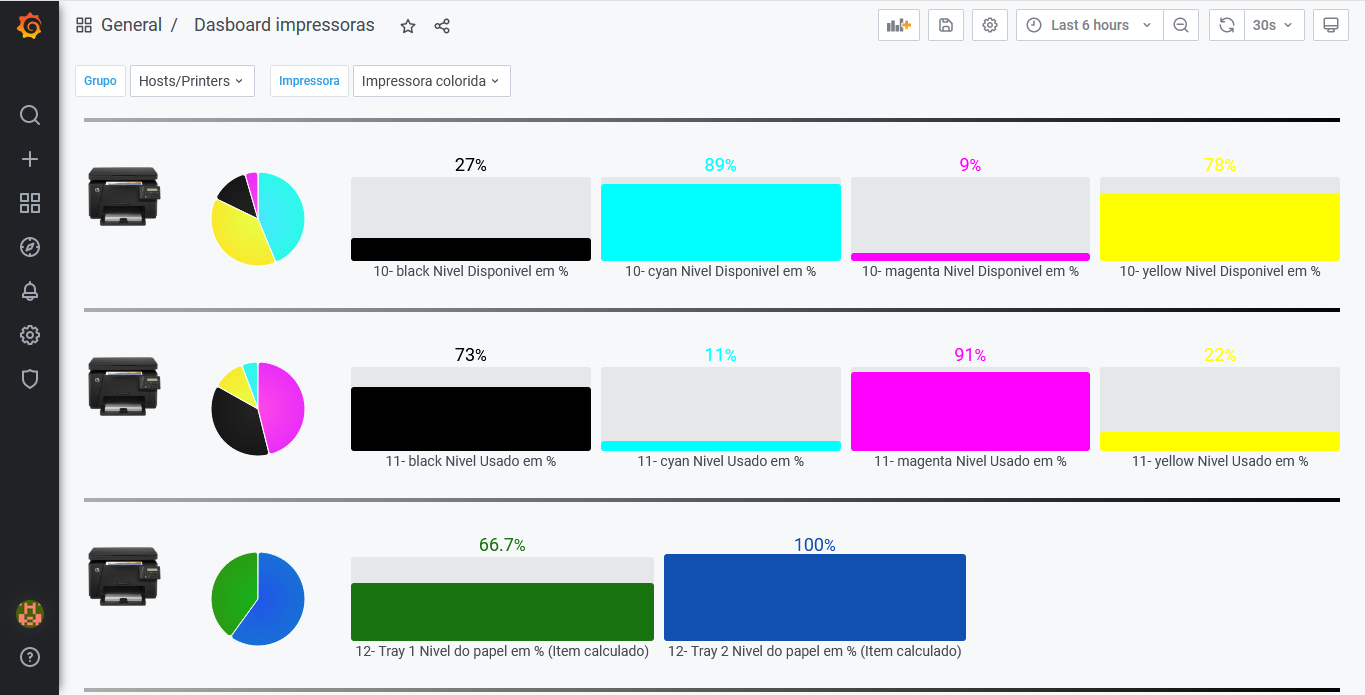The image size is (1365, 695).
Task: Open the Configuration gear in sidebar
Action: (30, 335)
